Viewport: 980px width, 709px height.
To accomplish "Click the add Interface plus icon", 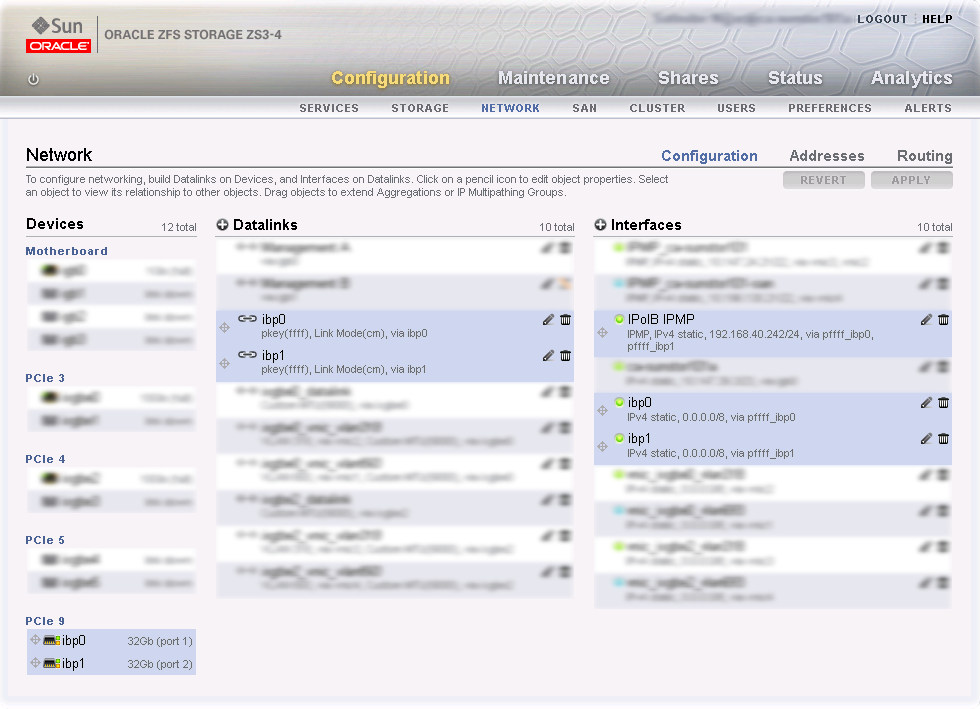I will 600,225.
